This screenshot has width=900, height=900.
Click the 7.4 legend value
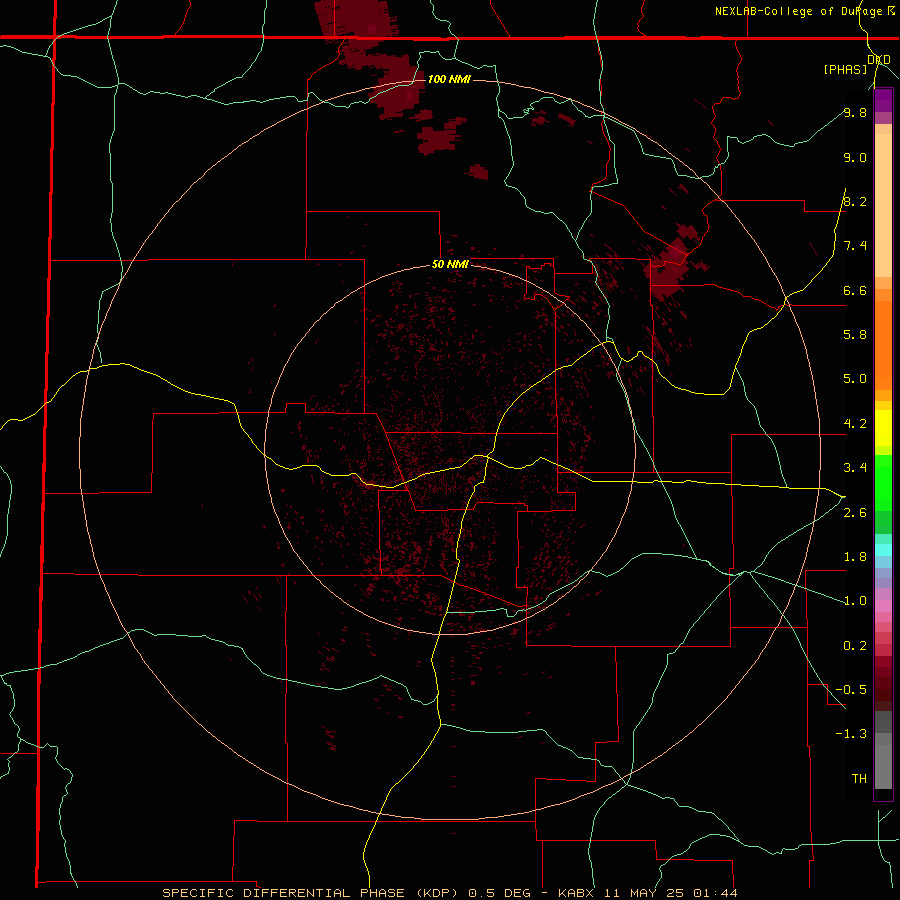(855, 246)
